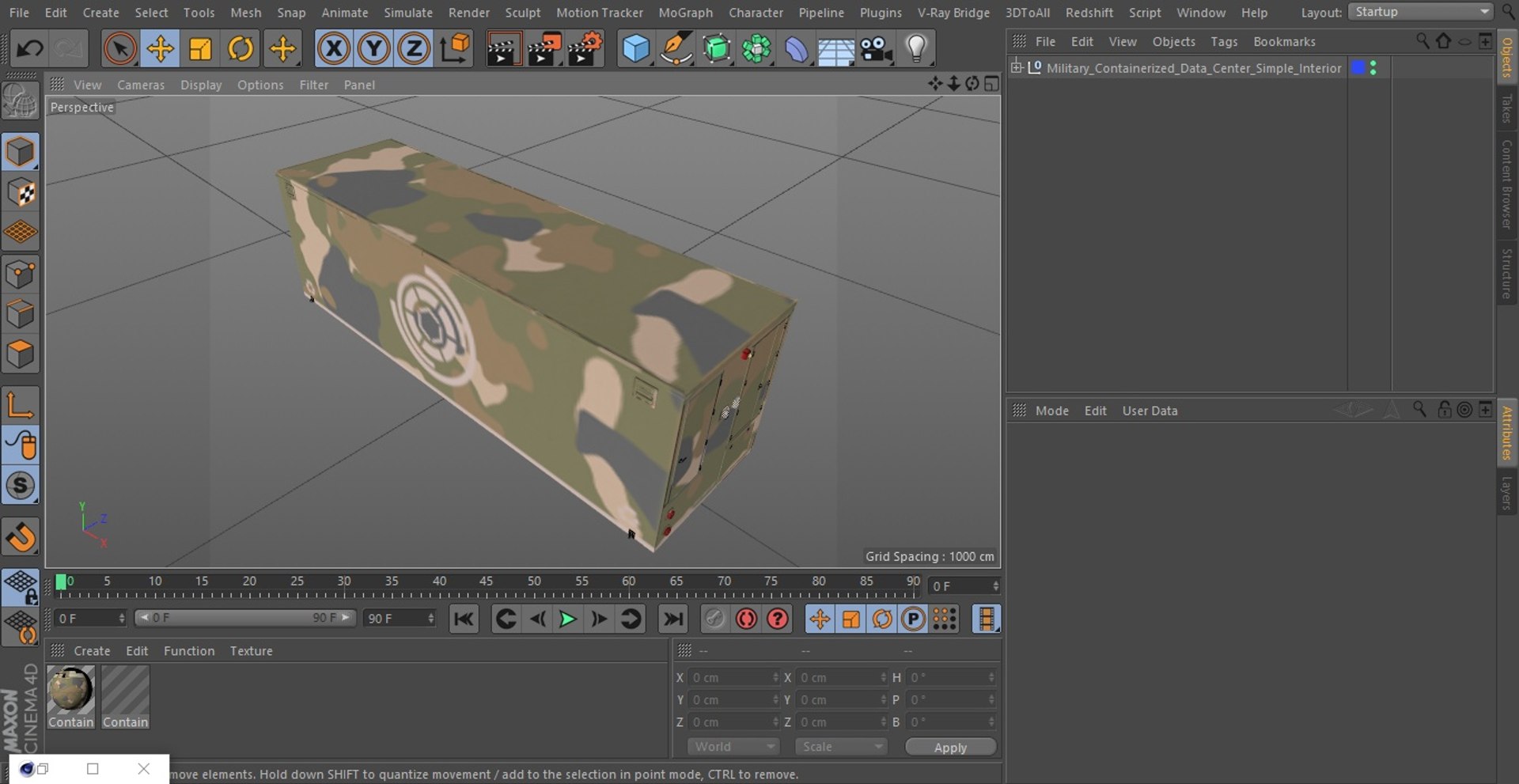Click the X position input field
The width and height of the screenshot is (1519, 784).
pyautogui.click(x=733, y=678)
